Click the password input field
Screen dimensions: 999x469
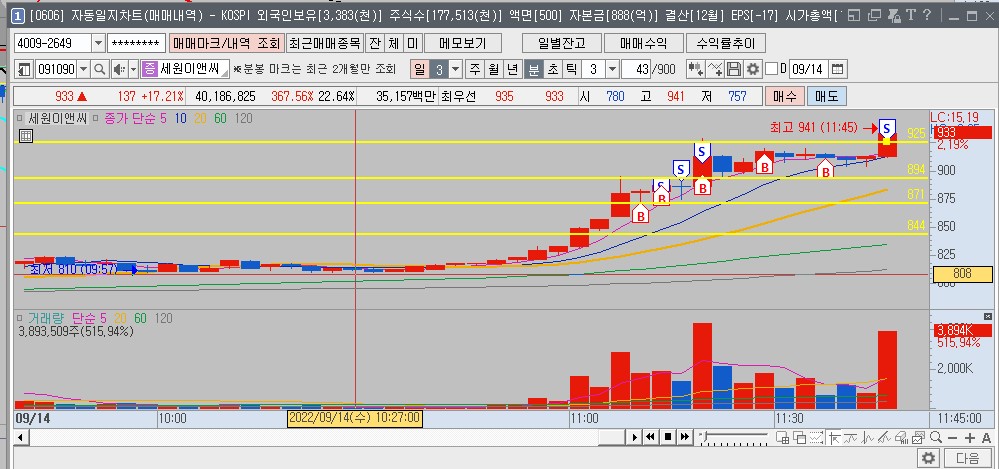136,43
